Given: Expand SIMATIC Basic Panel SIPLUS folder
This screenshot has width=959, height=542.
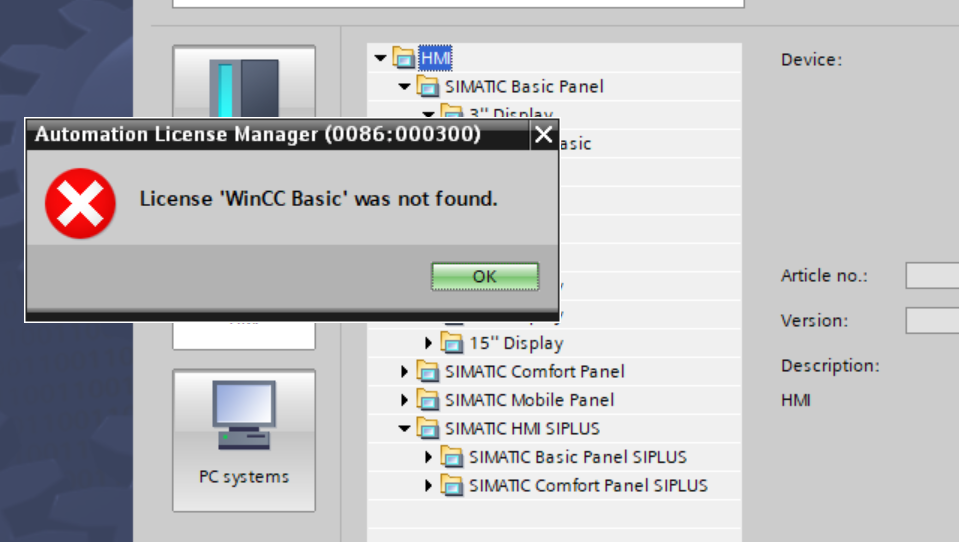Looking at the screenshot, I should click(429, 457).
